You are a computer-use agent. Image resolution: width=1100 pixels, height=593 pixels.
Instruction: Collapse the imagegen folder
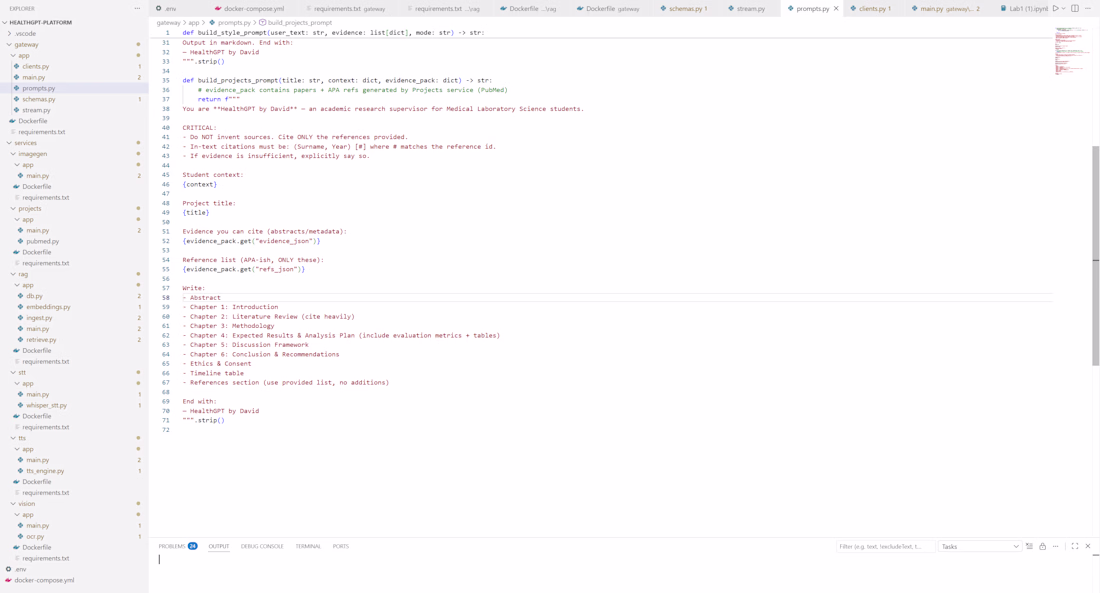pyautogui.click(x=32, y=154)
